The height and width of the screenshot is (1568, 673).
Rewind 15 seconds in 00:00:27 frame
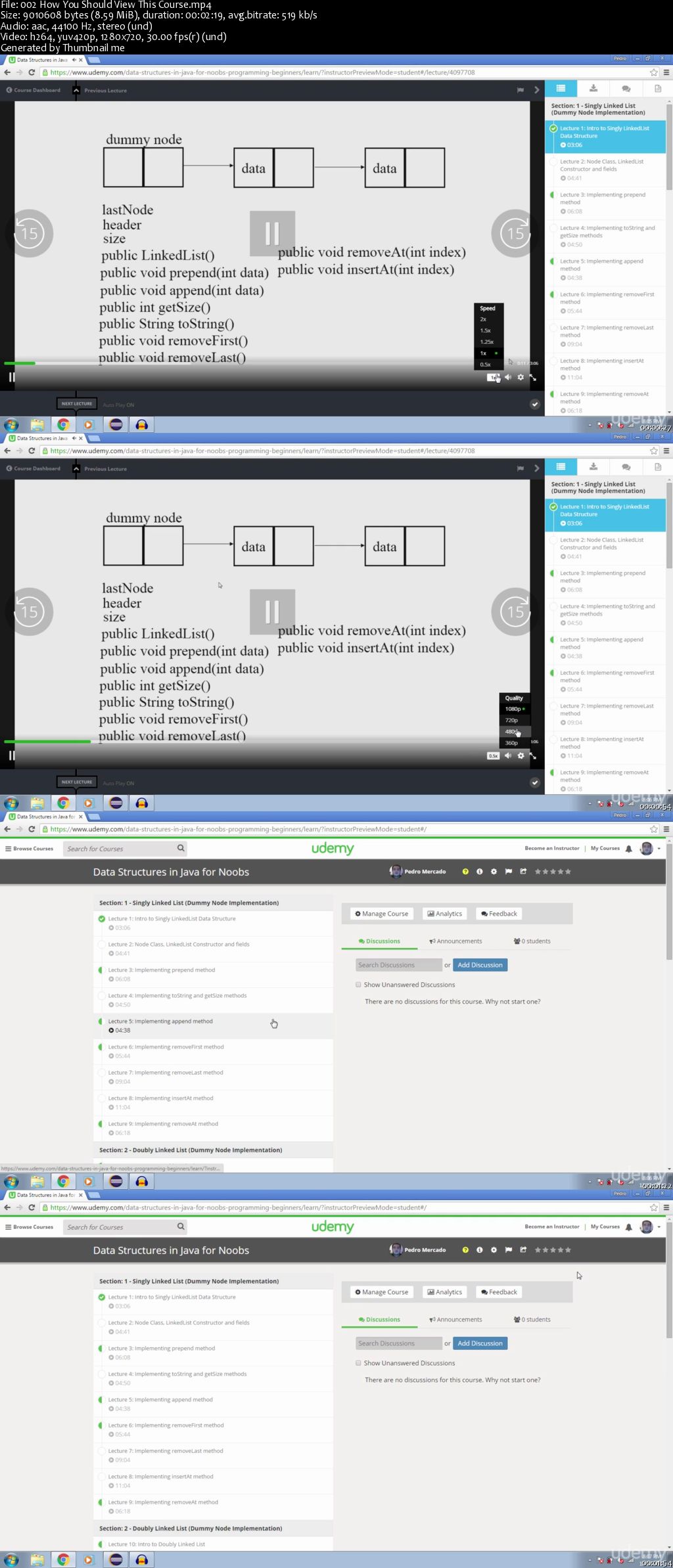pos(30,233)
